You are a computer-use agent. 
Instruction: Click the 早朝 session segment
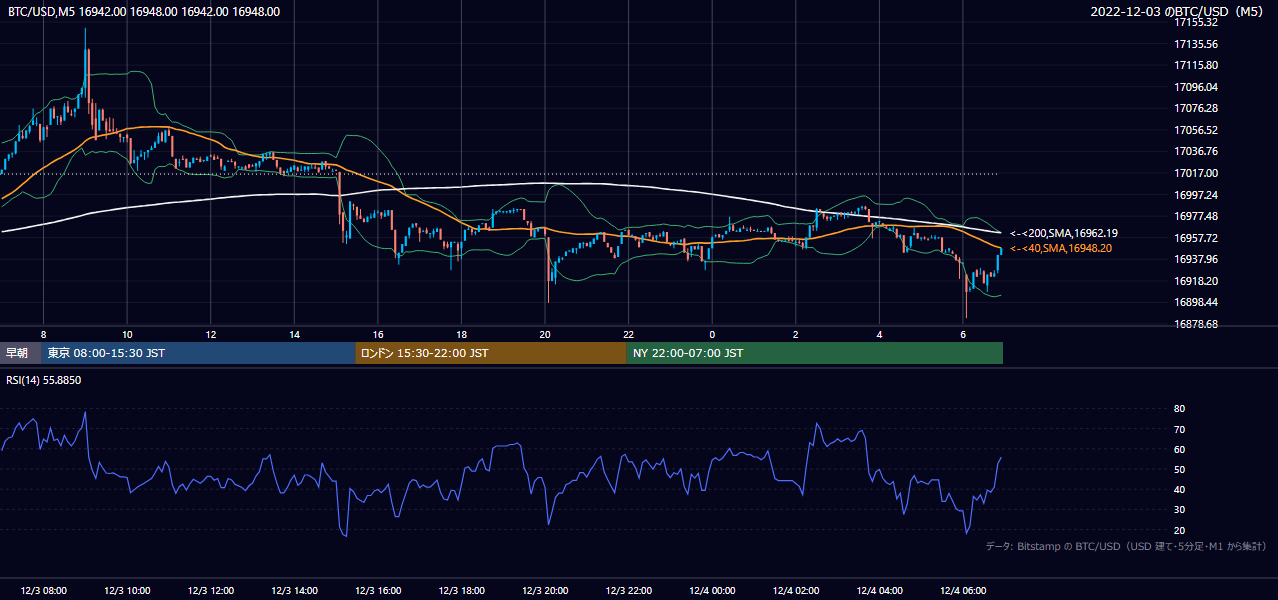point(20,353)
